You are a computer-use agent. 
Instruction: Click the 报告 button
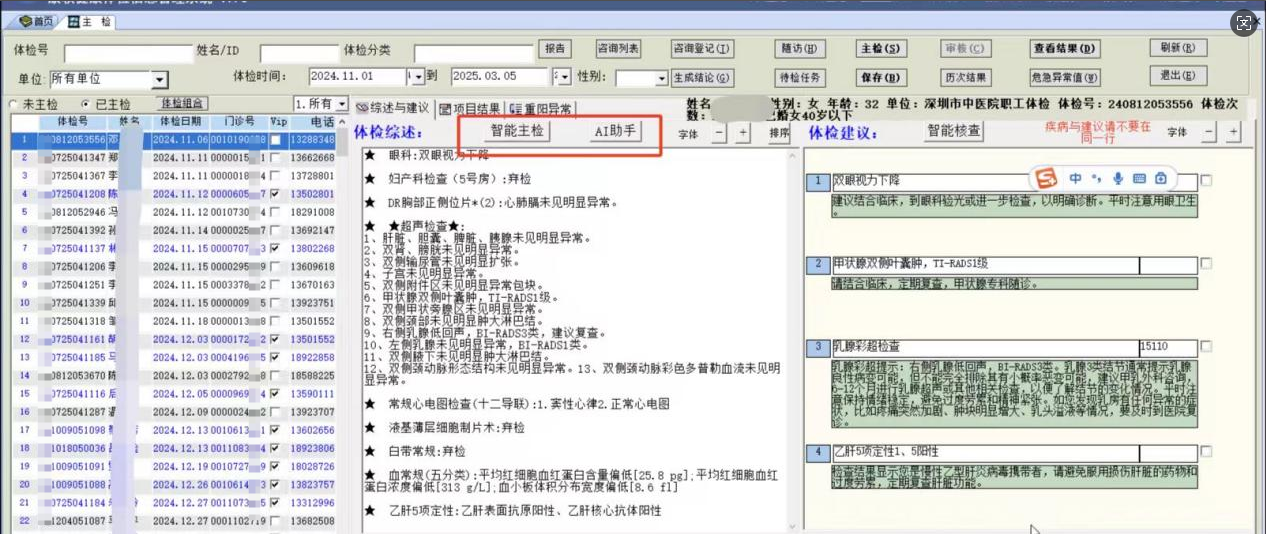click(555, 48)
